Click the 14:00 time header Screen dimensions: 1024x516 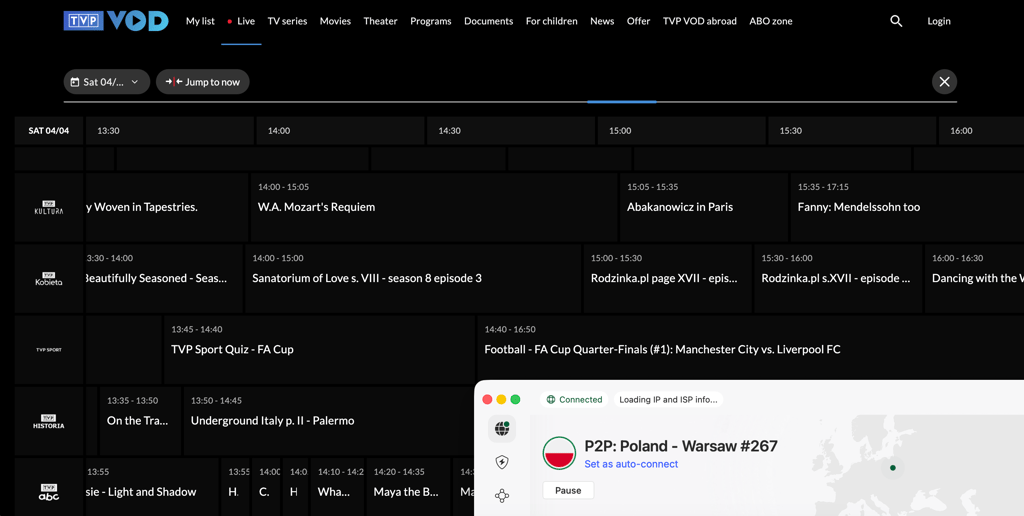pyautogui.click(x=340, y=131)
